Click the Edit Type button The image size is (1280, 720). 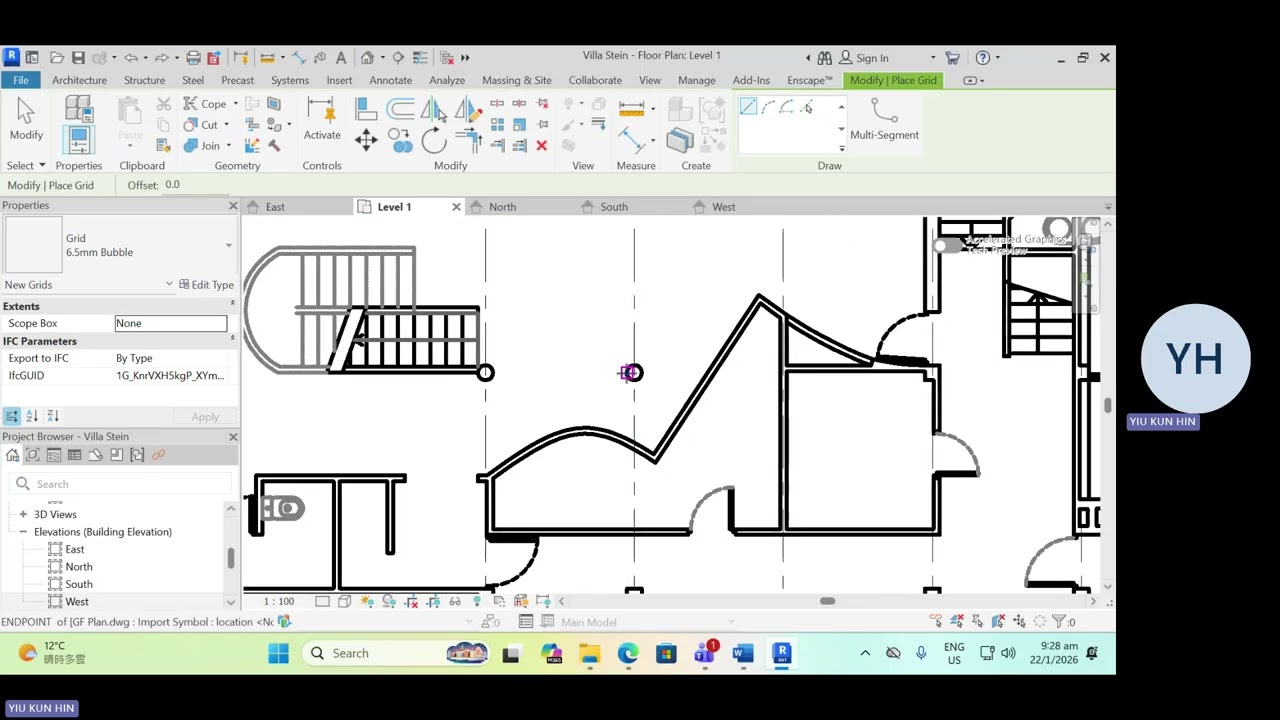coord(206,285)
